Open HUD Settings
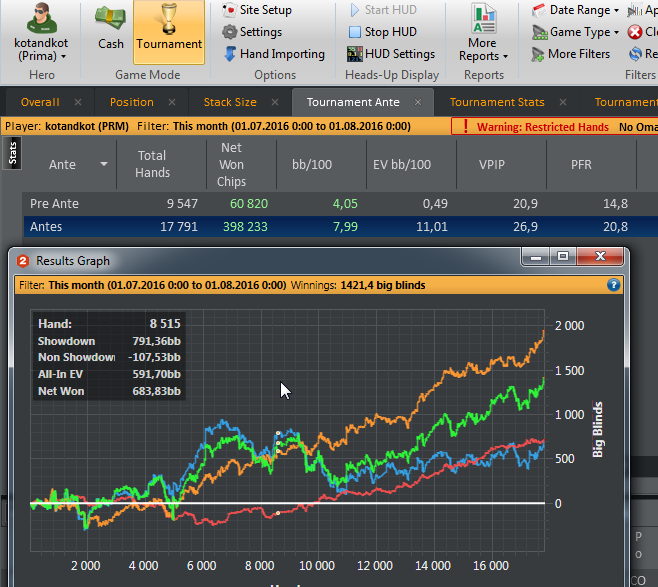This screenshot has height=587, width=658. click(391, 54)
